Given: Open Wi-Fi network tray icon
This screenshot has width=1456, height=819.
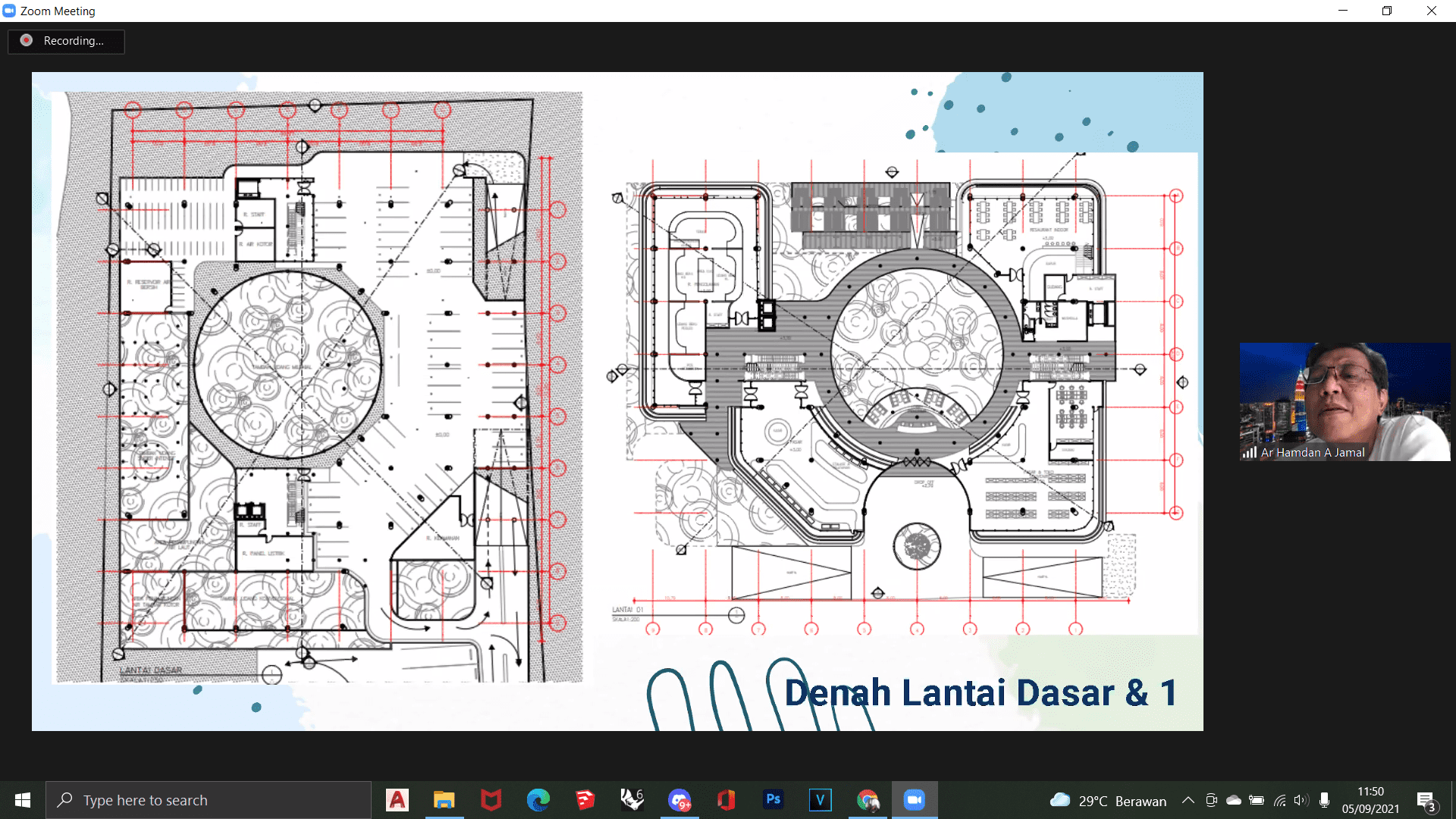Looking at the screenshot, I should 1279,800.
